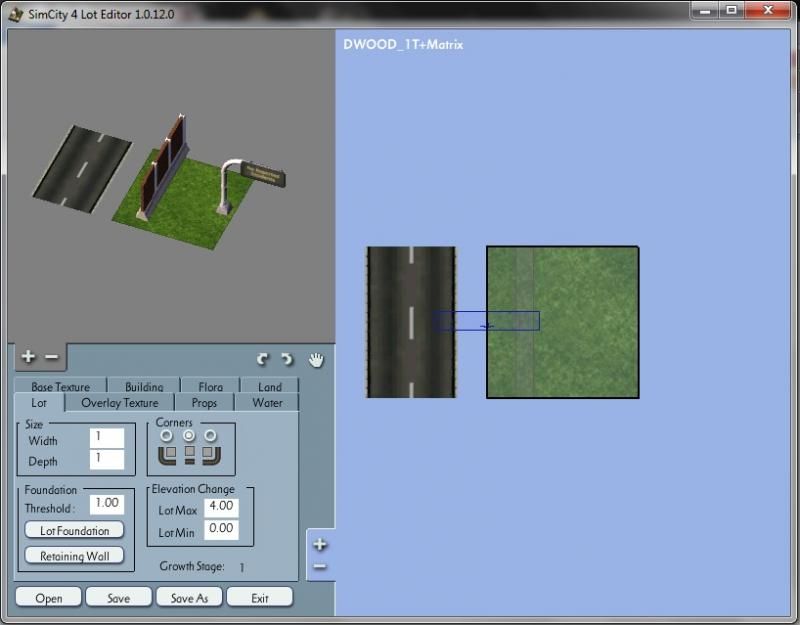Focus the Depth size field
Image resolution: width=800 pixels, height=625 pixels.
[107, 459]
